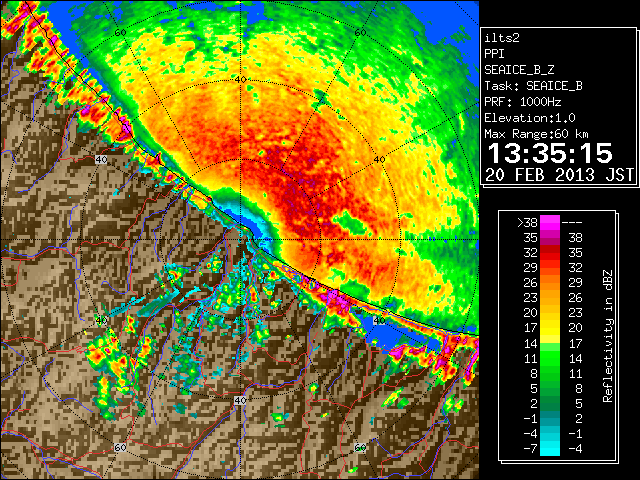Click the yellow legend swatch beside '14'
The image size is (640, 480).
[x=550, y=339]
